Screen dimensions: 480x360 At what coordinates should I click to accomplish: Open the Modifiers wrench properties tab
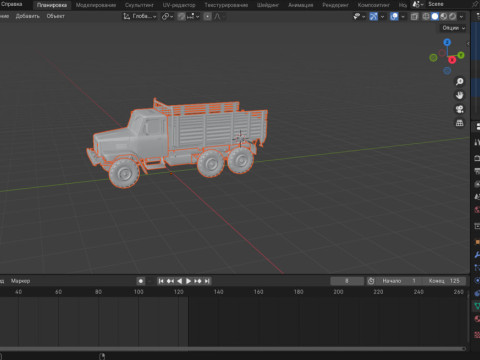pyautogui.click(x=477, y=255)
